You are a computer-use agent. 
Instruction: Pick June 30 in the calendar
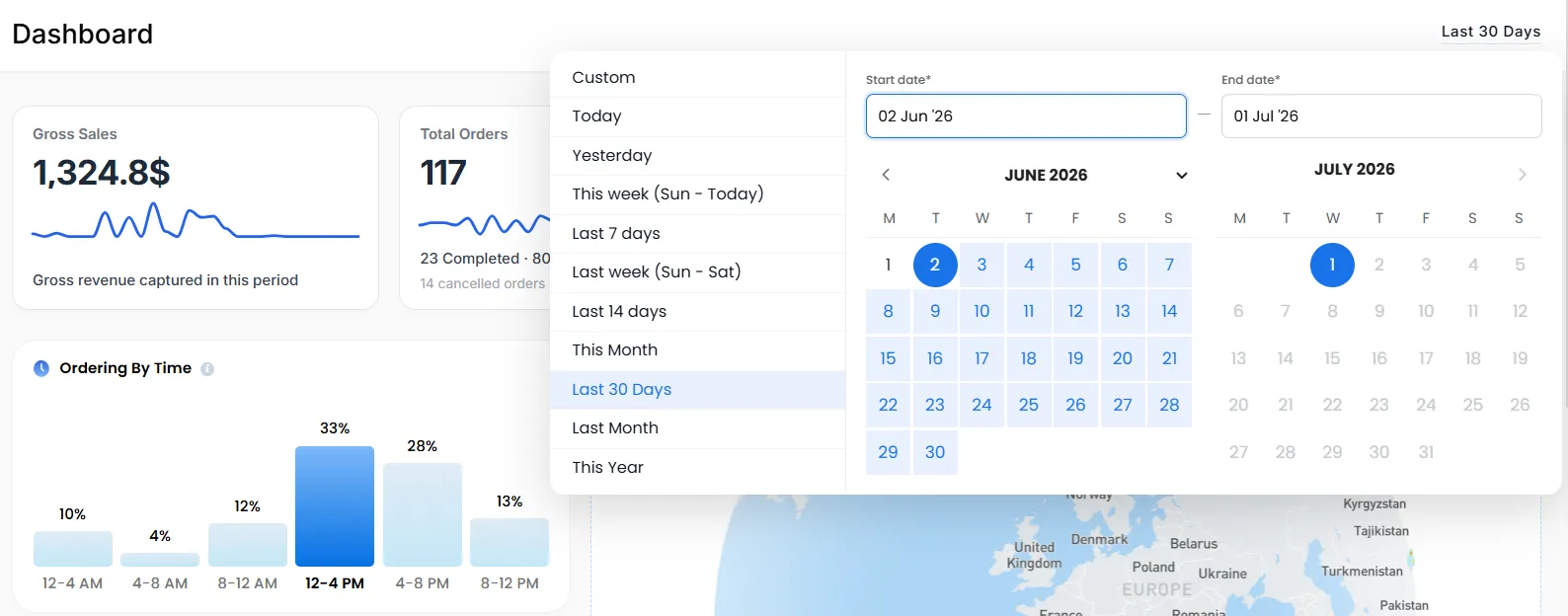(x=935, y=452)
